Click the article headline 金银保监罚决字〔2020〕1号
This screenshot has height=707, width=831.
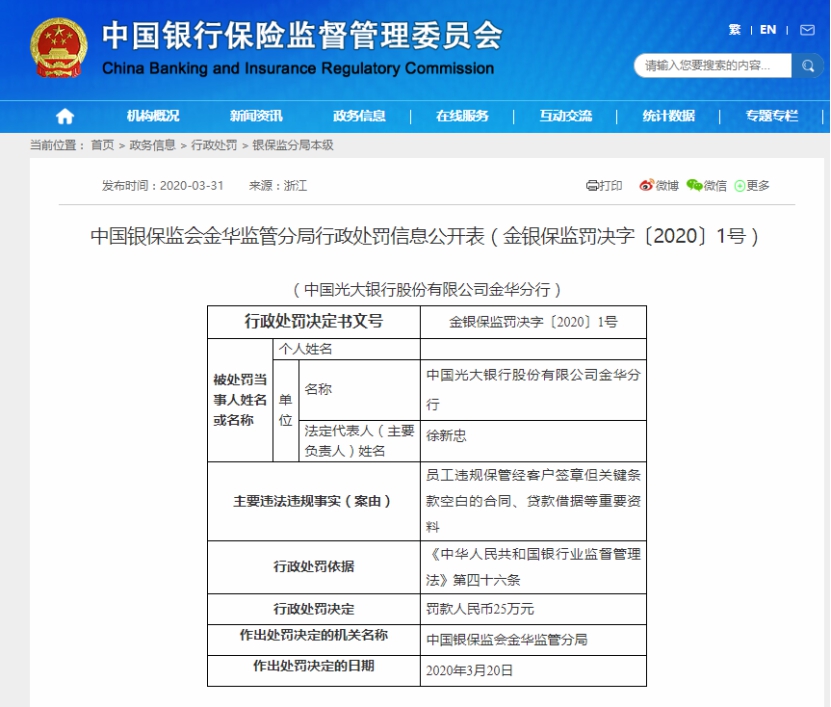point(424,236)
